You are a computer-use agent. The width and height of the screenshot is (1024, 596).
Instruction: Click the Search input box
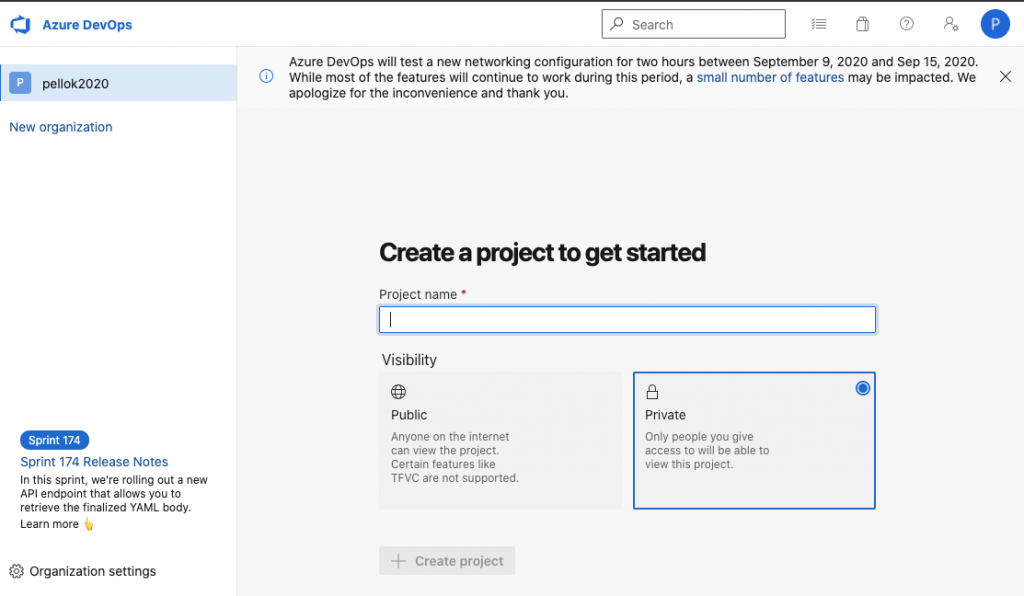[693, 24]
